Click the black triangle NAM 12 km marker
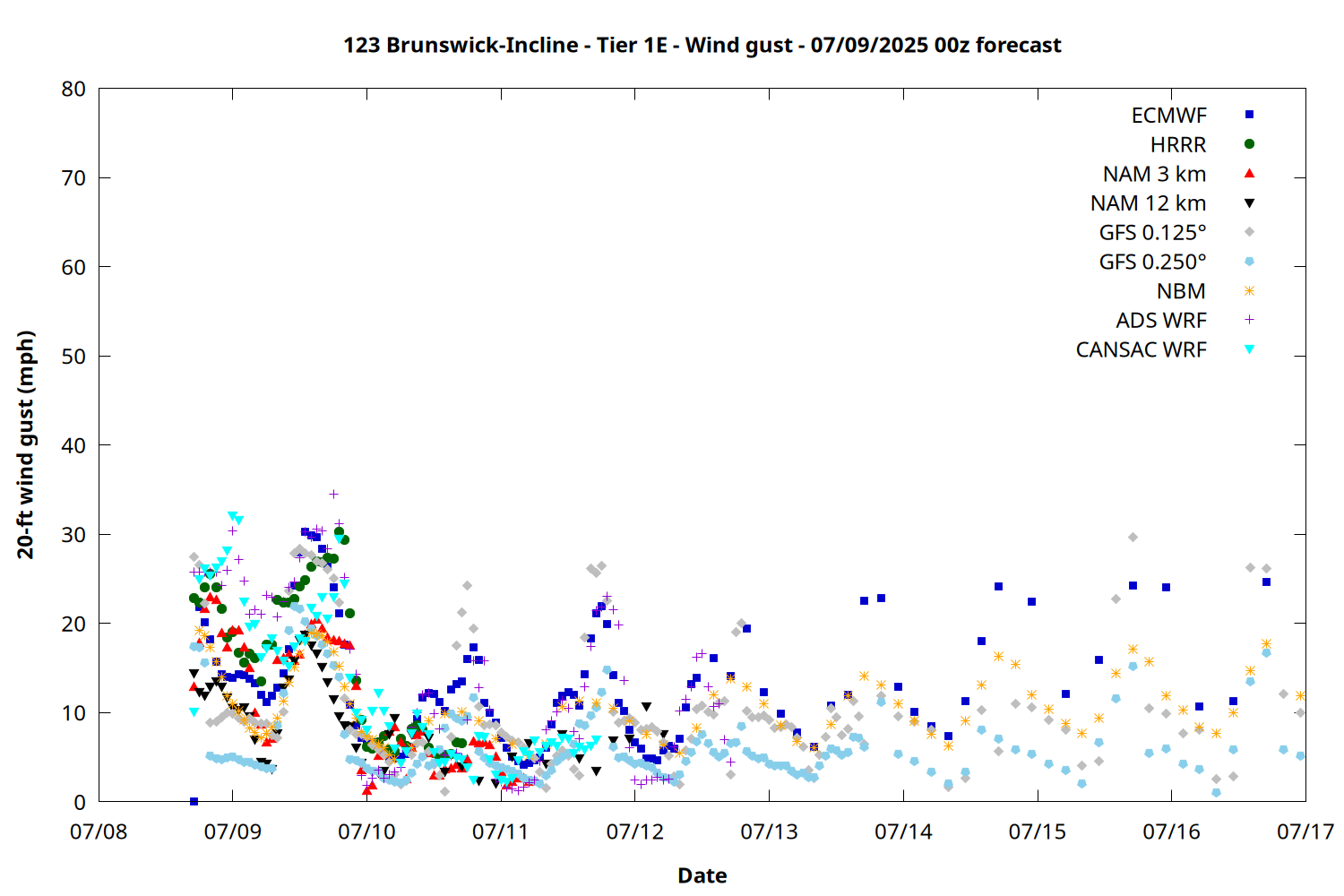This screenshot has height=896, width=1344. click(1249, 203)
